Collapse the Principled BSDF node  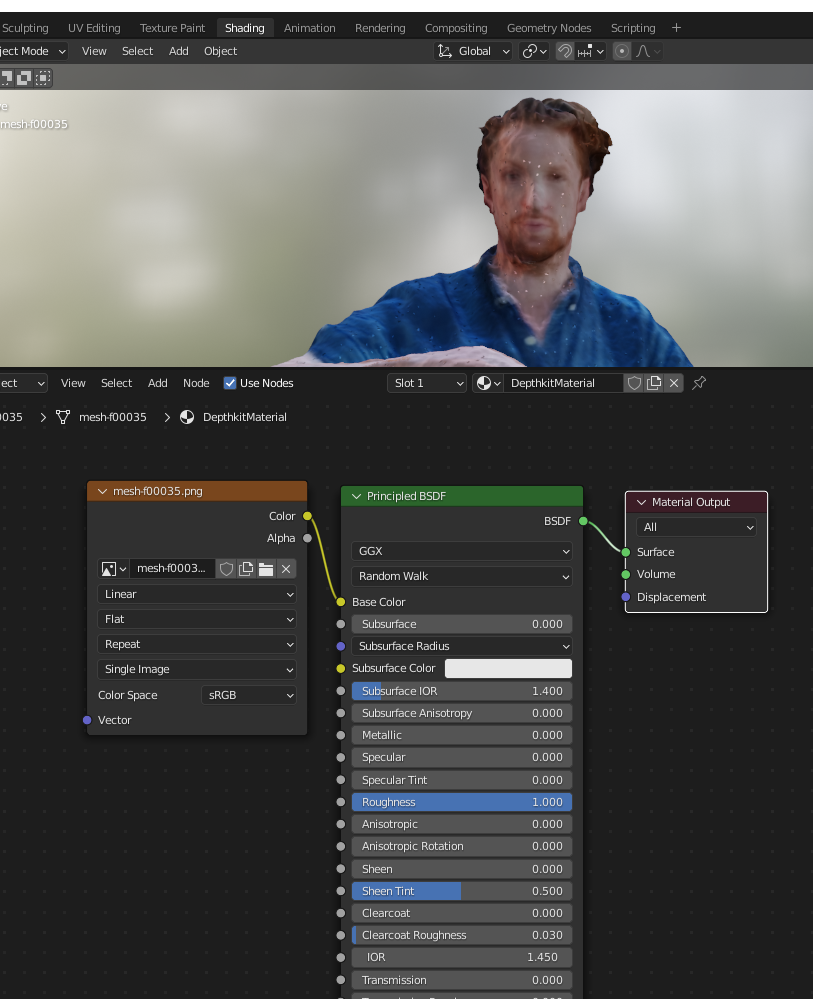pos(356,496)
